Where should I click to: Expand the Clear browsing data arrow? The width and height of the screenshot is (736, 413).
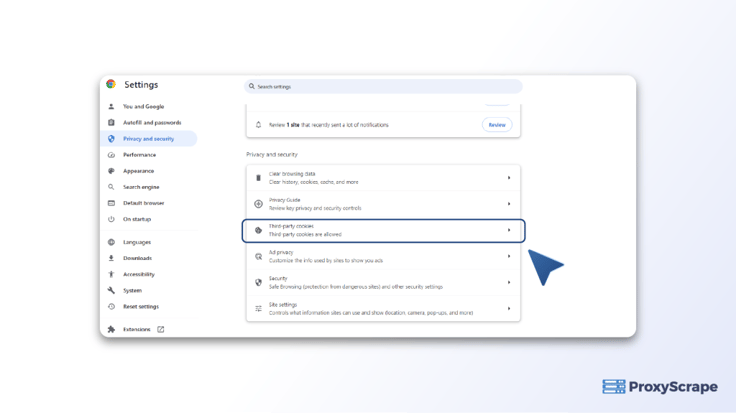[508, 178]
